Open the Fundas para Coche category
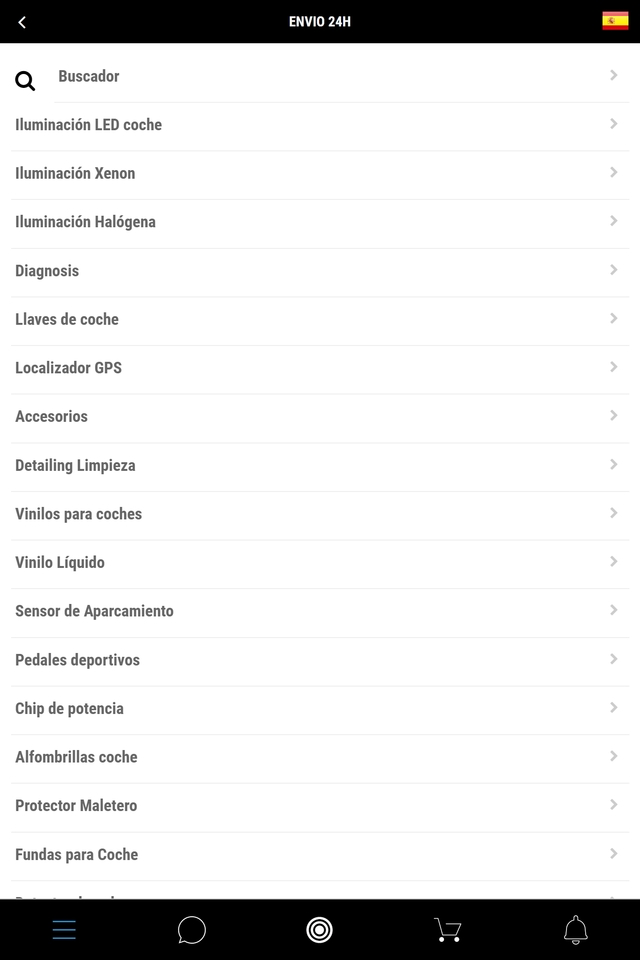The image size is (640, 960). 320,854
